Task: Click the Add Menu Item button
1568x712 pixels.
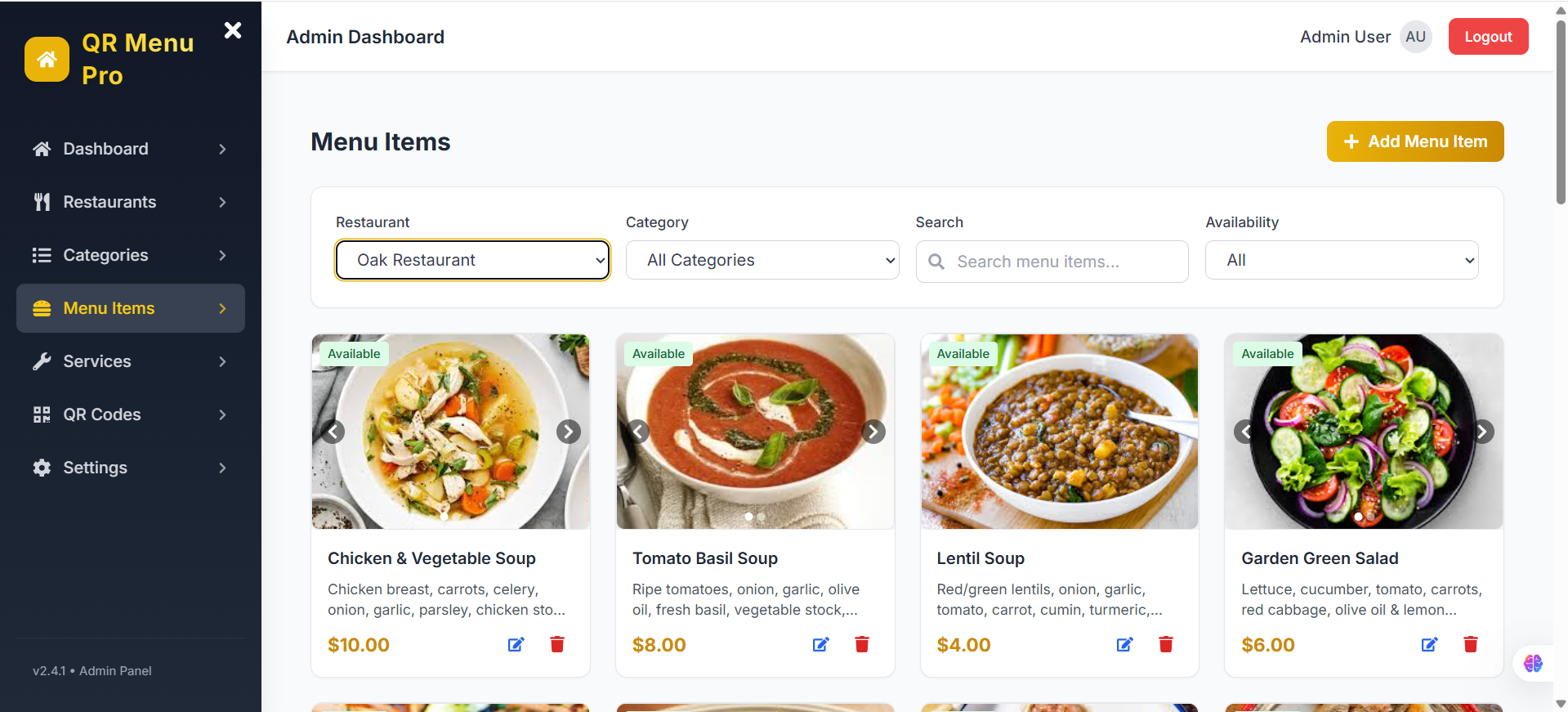Action: tap(1414, 141)
